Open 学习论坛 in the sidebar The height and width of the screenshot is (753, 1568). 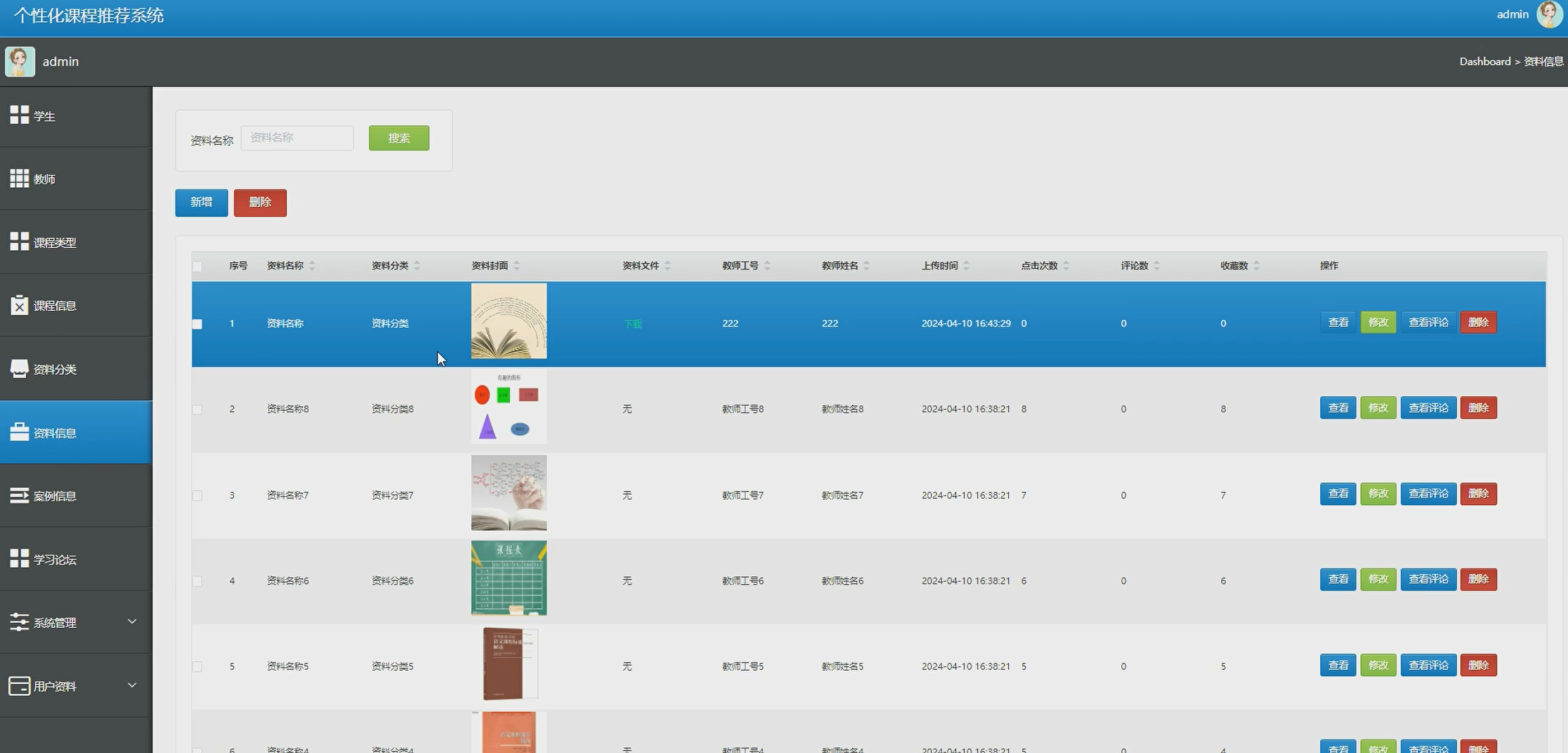76,560
